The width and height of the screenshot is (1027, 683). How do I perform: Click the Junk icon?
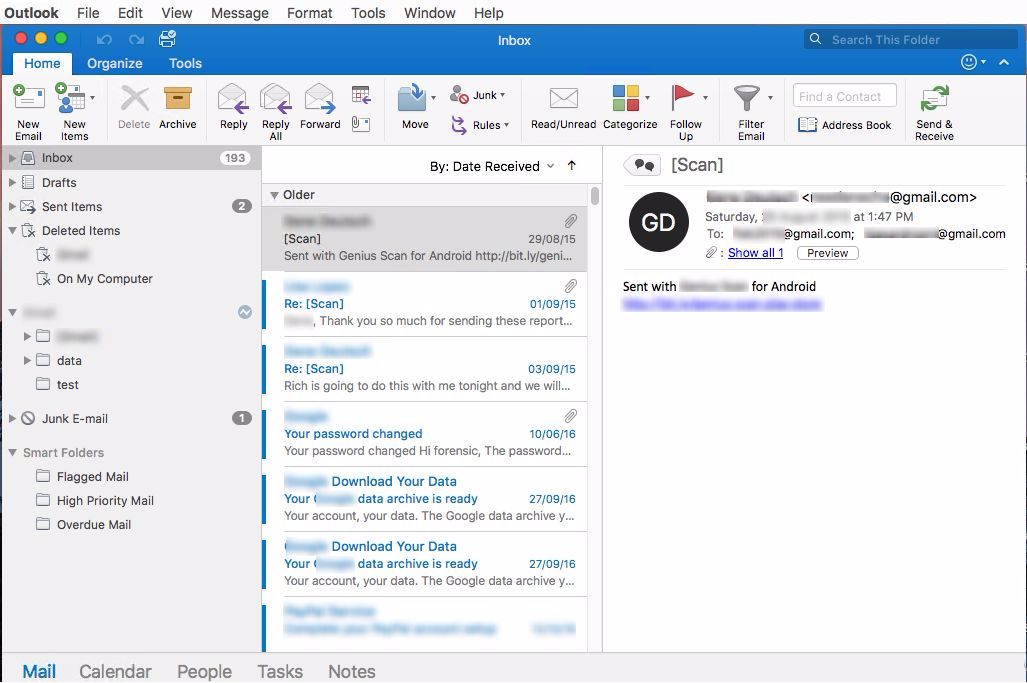[x=459, y=95]
